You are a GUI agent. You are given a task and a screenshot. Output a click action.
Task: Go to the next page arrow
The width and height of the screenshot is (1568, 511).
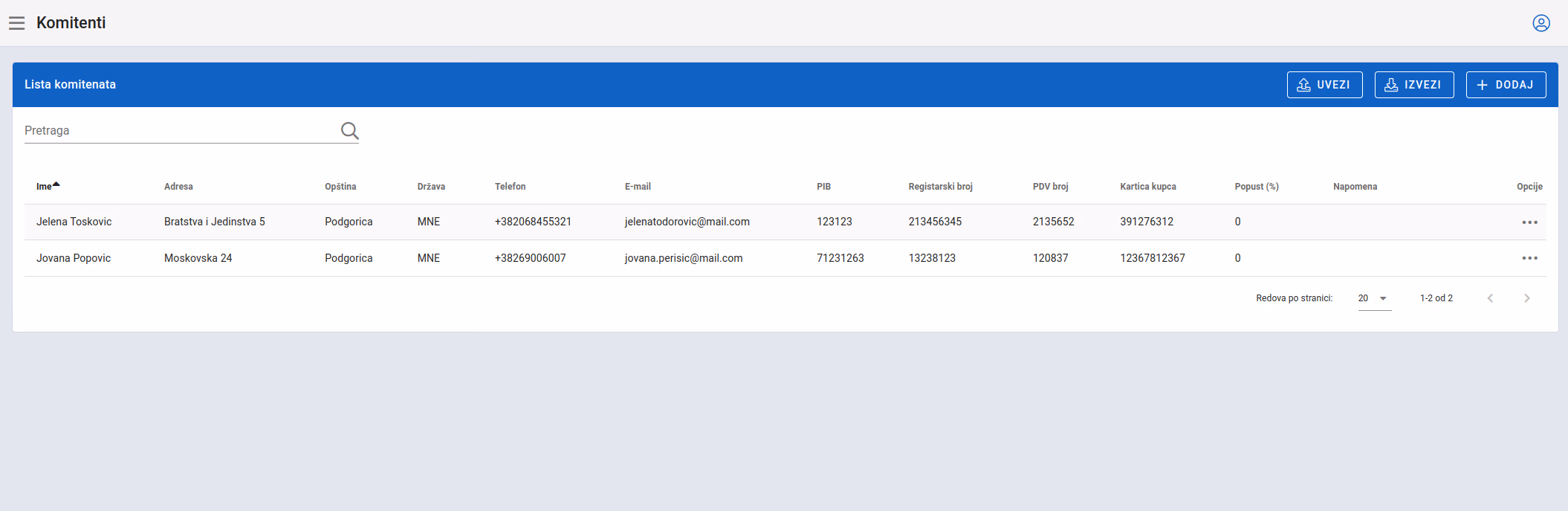coord(1527,298)
